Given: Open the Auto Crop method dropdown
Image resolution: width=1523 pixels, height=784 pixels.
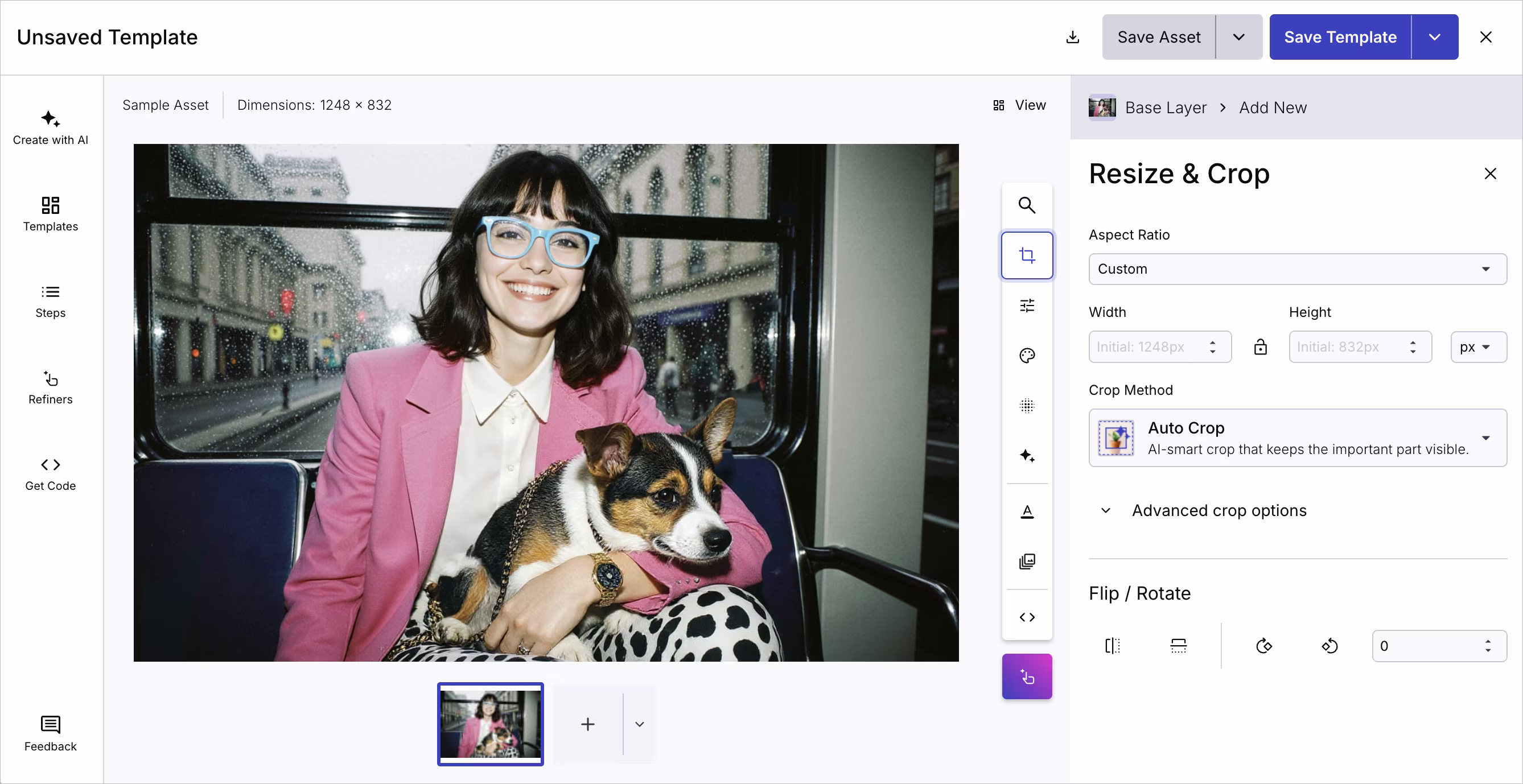Looking at the screenshot, I should tap(1297, 438).
